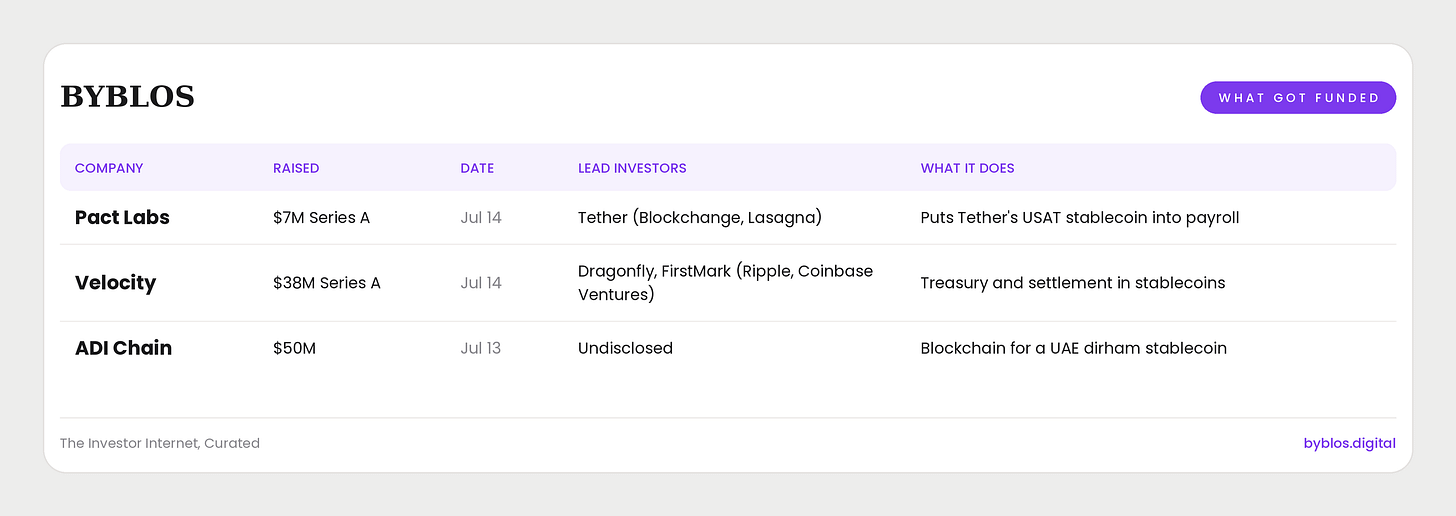Click the $38M Series A amount
Viewport: 1456px width, 516px height.
[326, 283]
